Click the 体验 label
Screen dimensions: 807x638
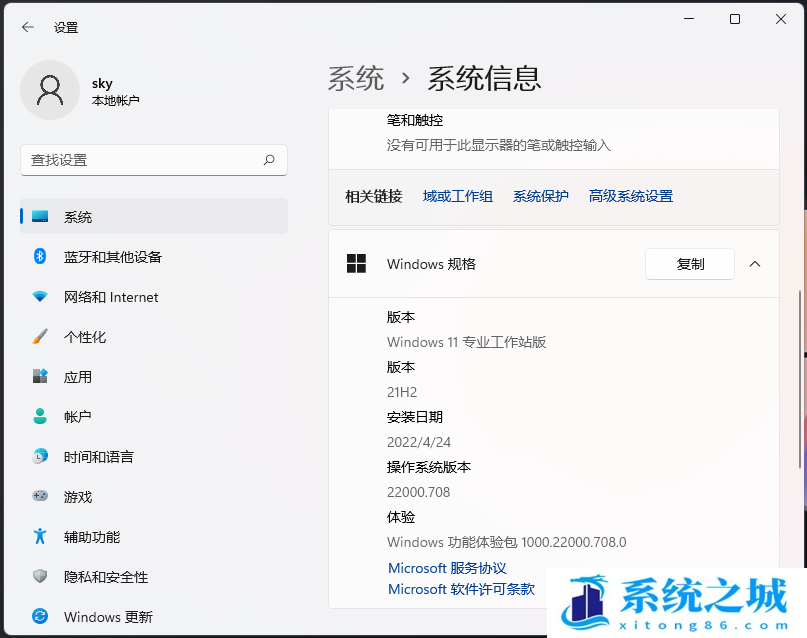click(401, 517)
